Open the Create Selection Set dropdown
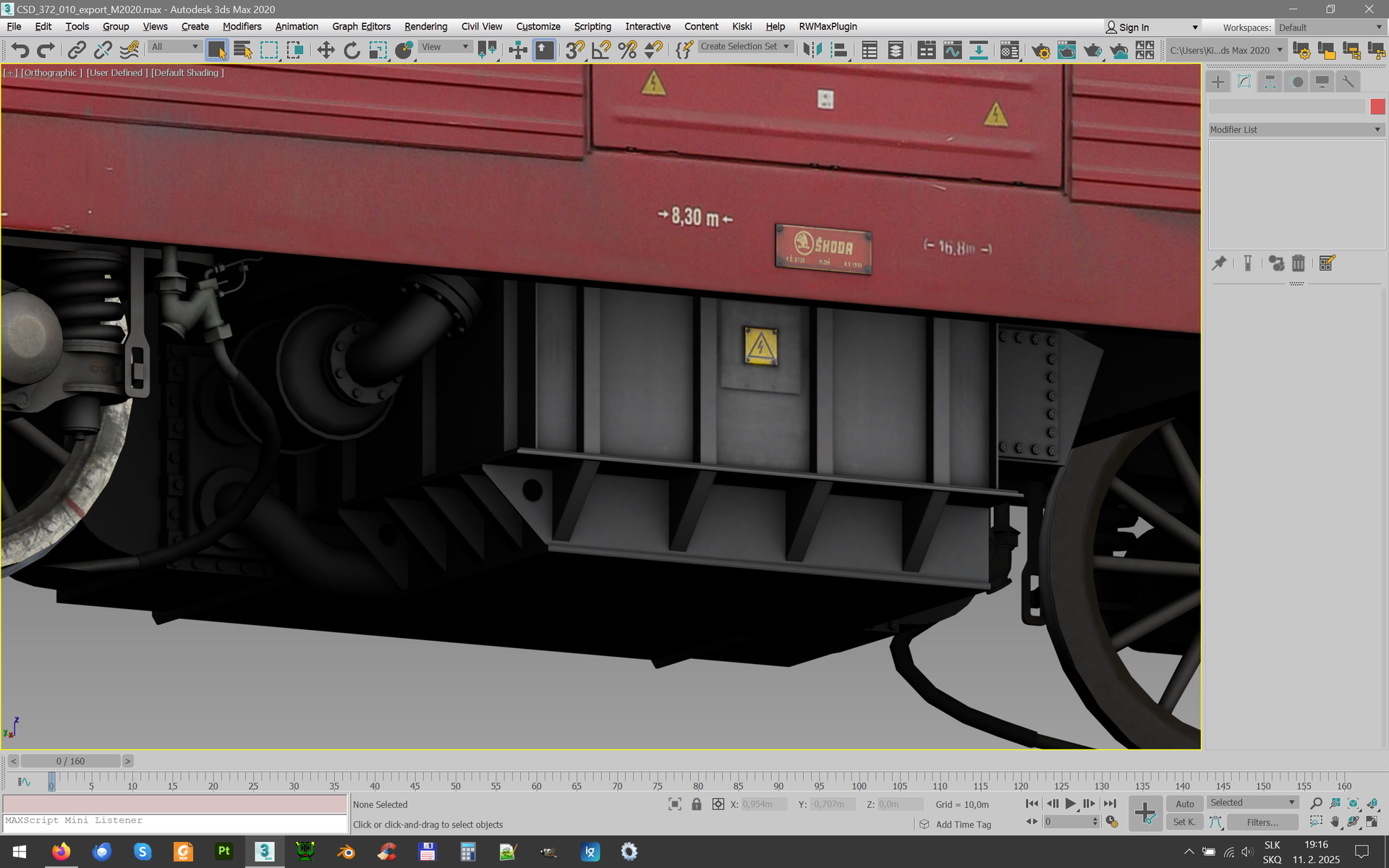 [744, 46]
